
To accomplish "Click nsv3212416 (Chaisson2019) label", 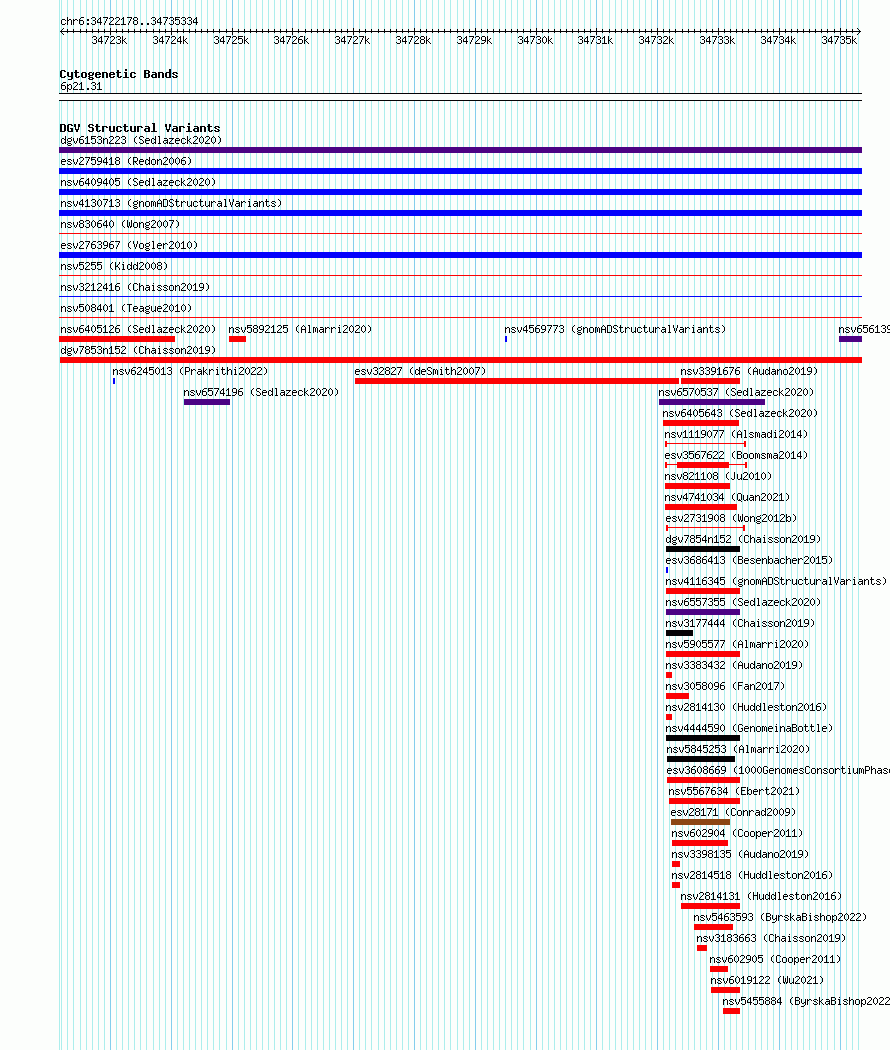I will click(x=135, y=287).
